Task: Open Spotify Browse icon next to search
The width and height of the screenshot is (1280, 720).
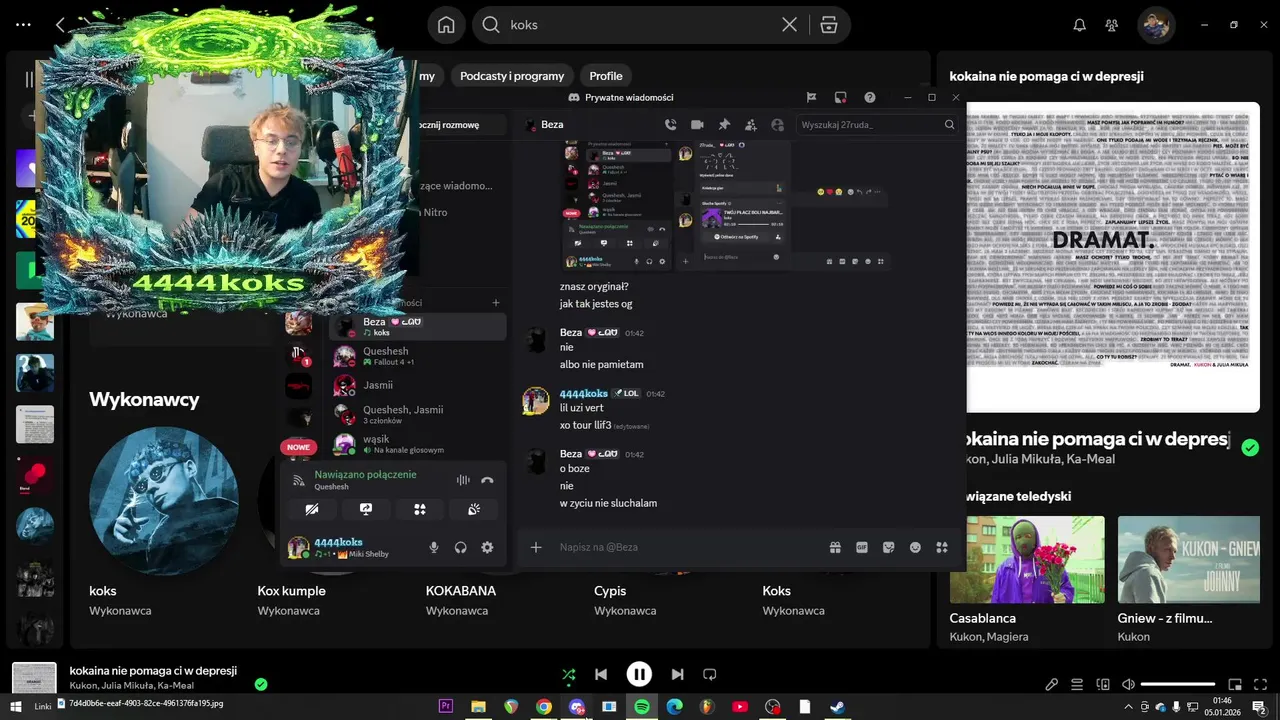Action: [x=828, y=25]
